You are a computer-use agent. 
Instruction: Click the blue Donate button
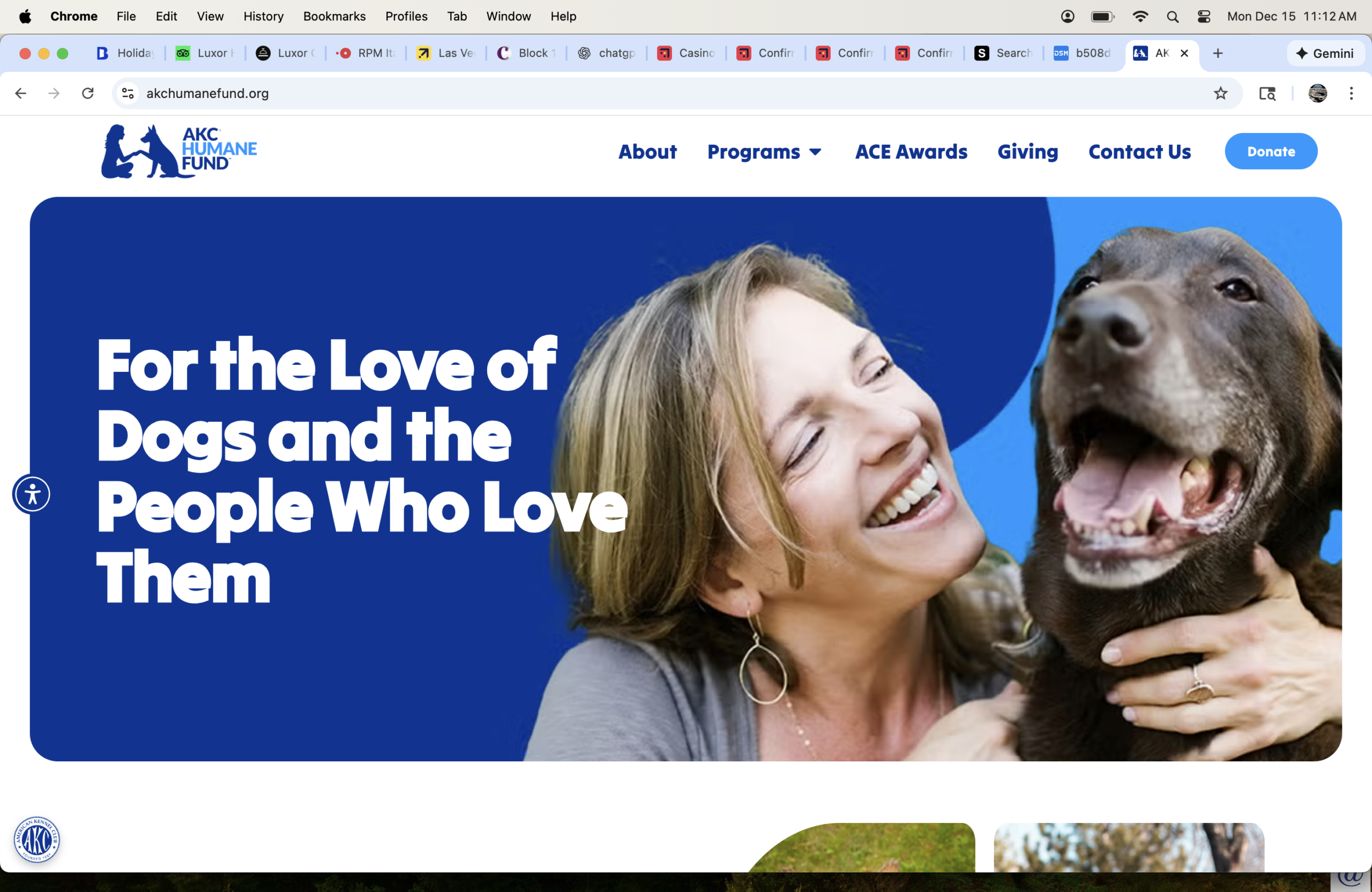click(1271, 152)
